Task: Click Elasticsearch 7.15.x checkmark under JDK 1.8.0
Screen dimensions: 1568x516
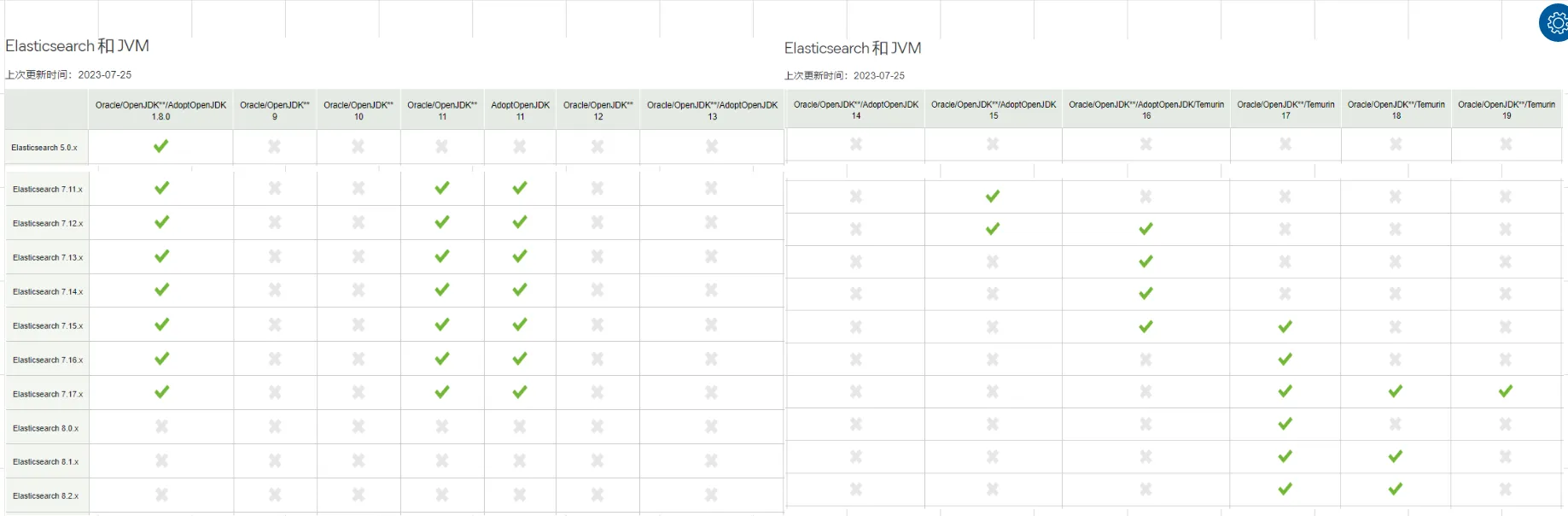Action: (x=160, y=325)
